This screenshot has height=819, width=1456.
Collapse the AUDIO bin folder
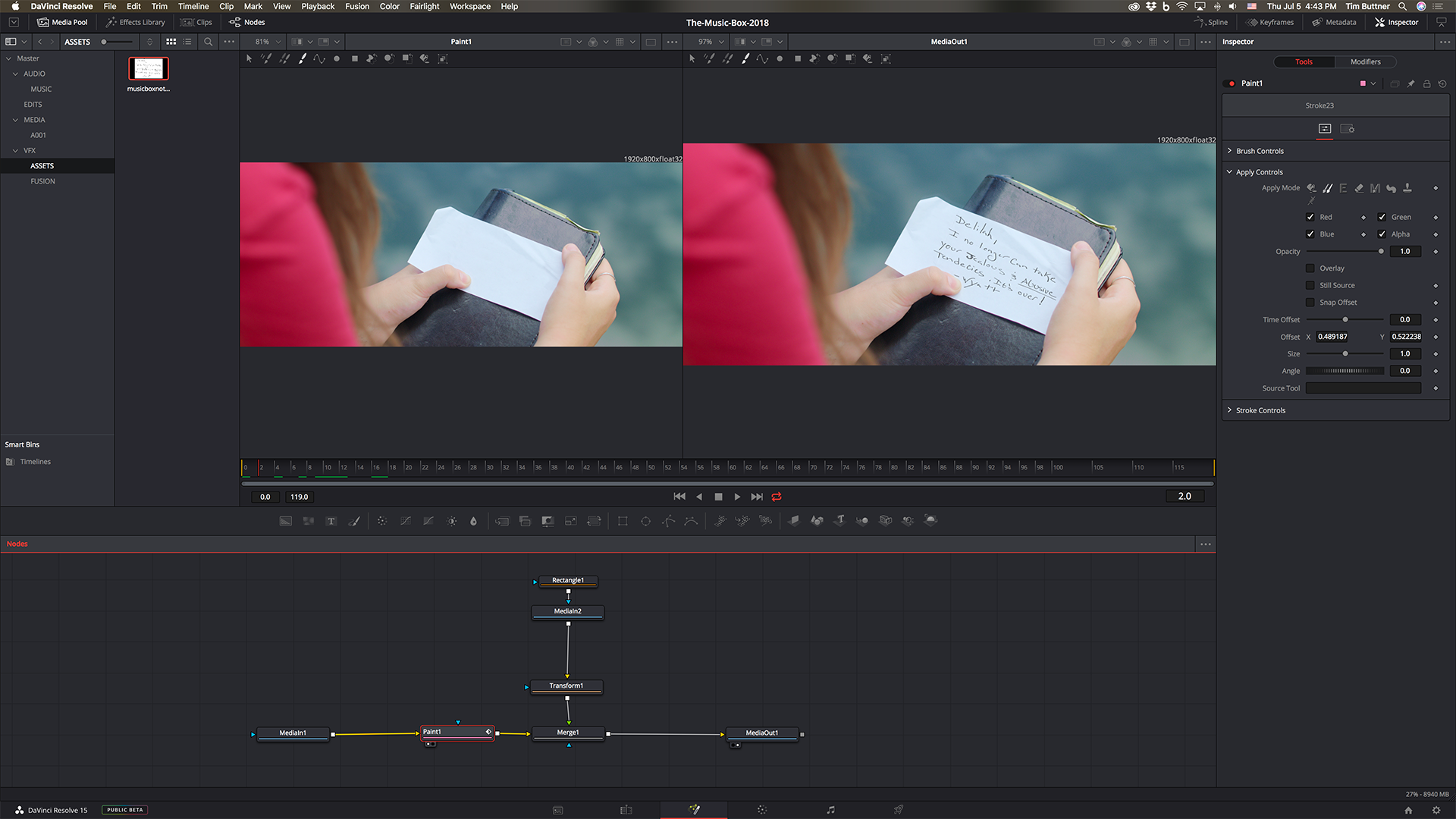click(x=15, y=74)
